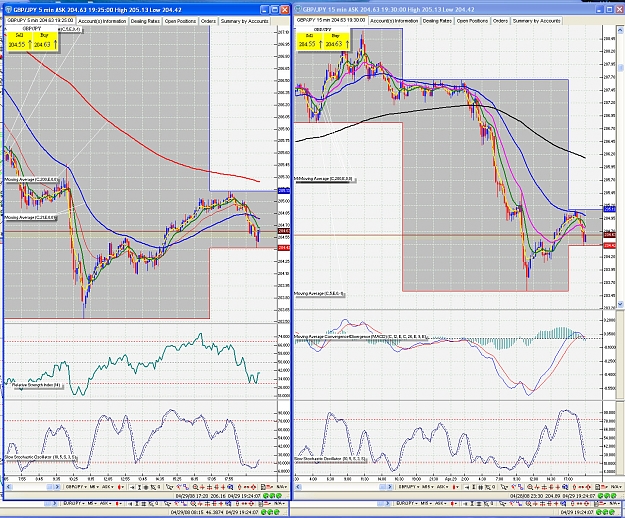625x518 pixels.
Task: Select the GBP/JPY 15 min chart tab
Action: (331, 20)
